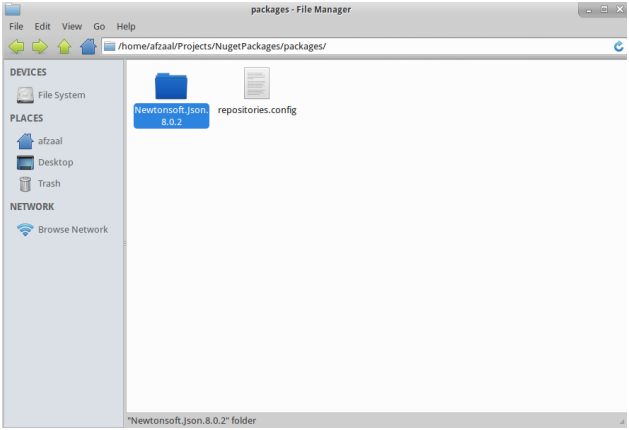Screen dimensions: 629x430
Task: Open the Edit menu
Action: tap(42, 26)
